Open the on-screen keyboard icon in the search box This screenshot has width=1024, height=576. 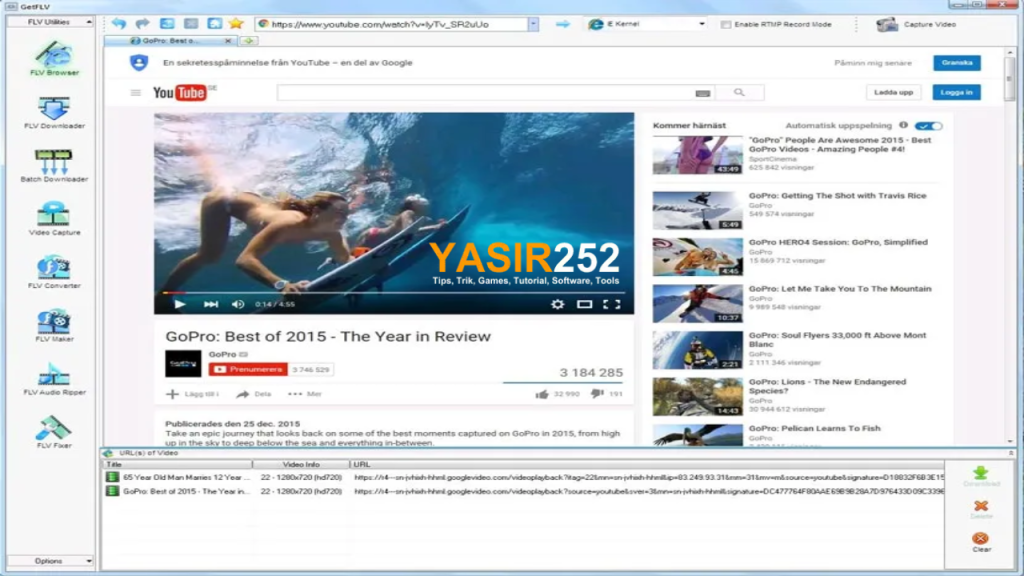point(703,93)
